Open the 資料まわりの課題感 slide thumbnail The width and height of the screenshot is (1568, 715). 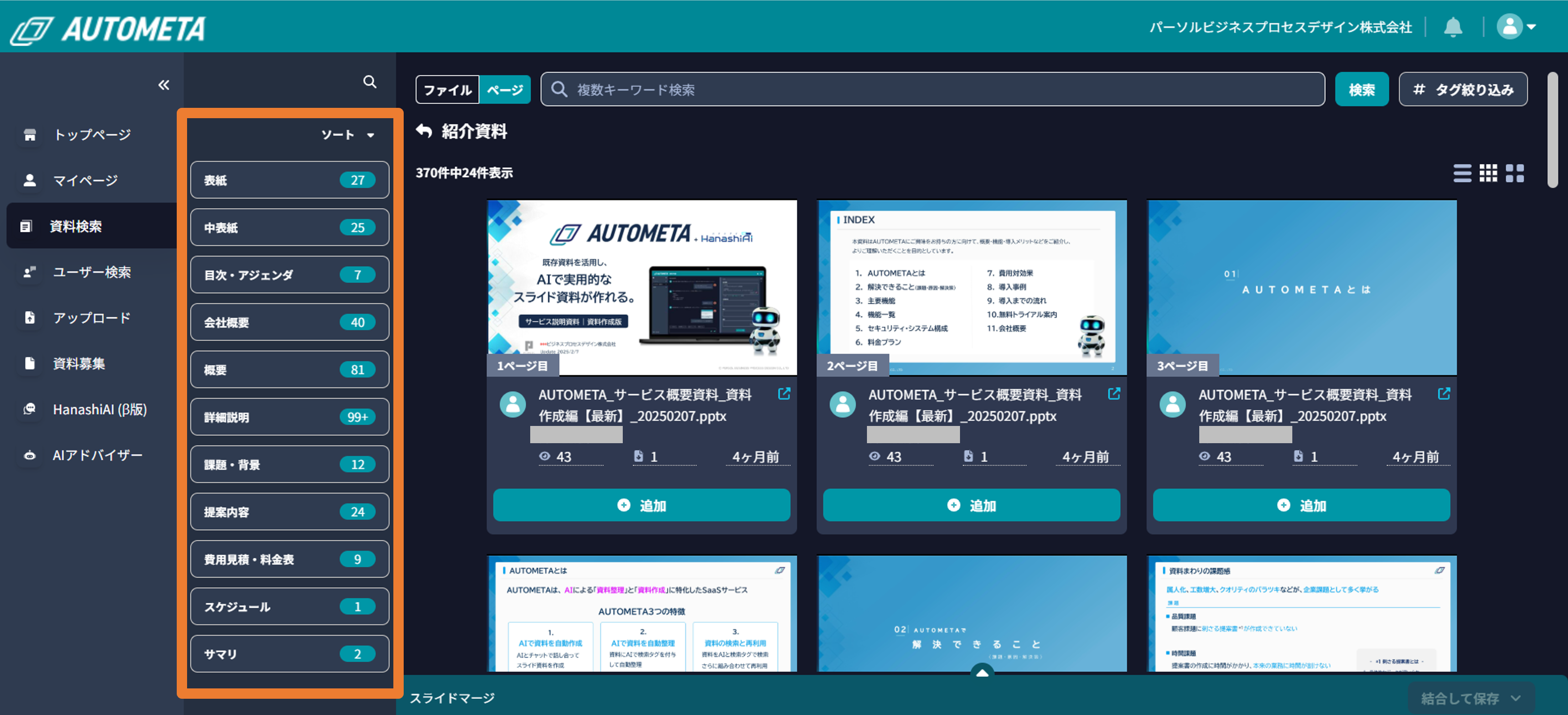[1302, 613]
